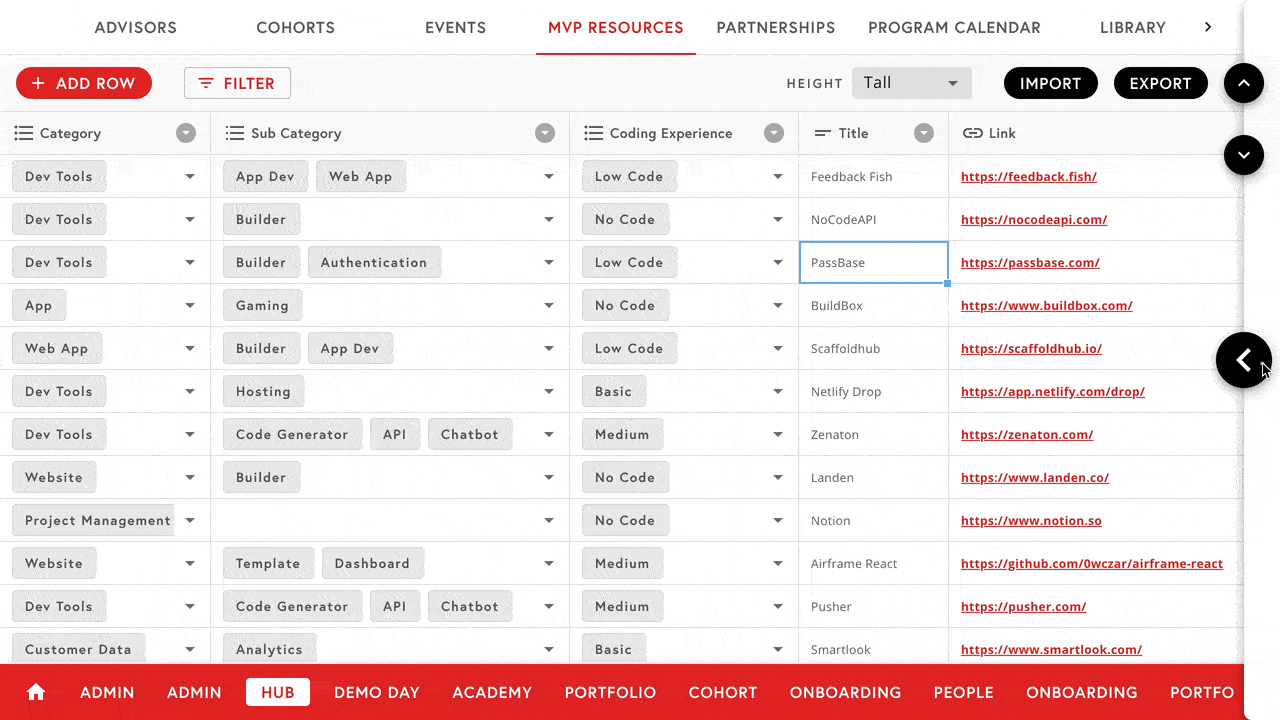Open the nocodeapi.com link
Screen dimensions: 1280x720
point(1034,220)
